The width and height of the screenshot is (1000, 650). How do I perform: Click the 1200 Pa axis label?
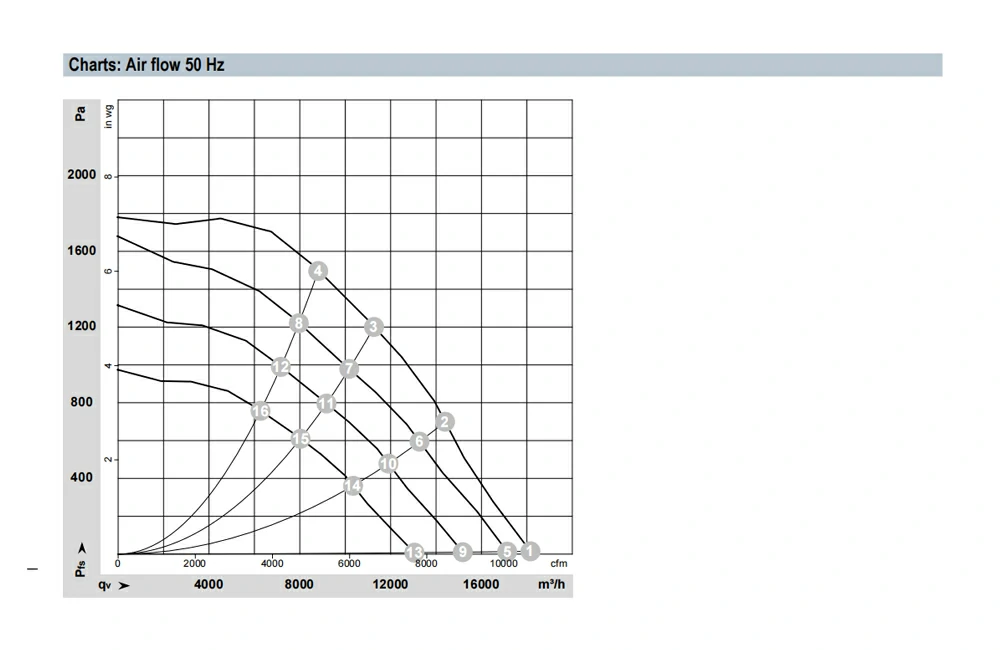(82, 326)
